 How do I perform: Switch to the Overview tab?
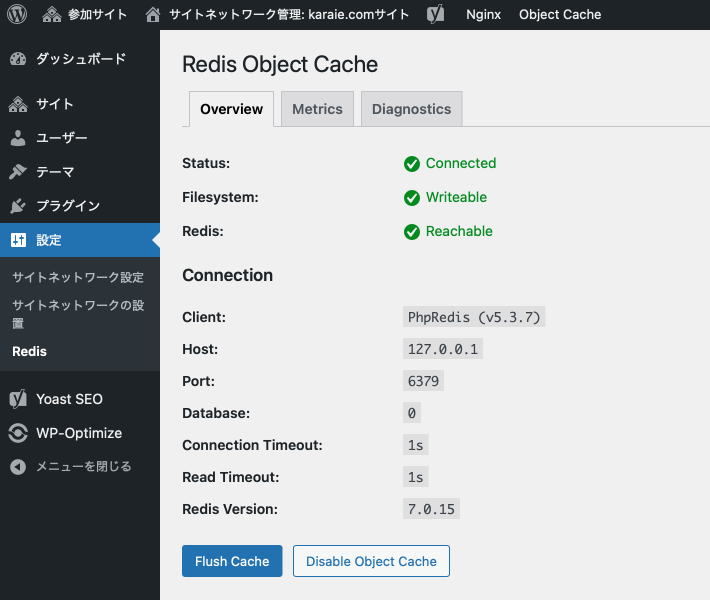pos(231,109)
